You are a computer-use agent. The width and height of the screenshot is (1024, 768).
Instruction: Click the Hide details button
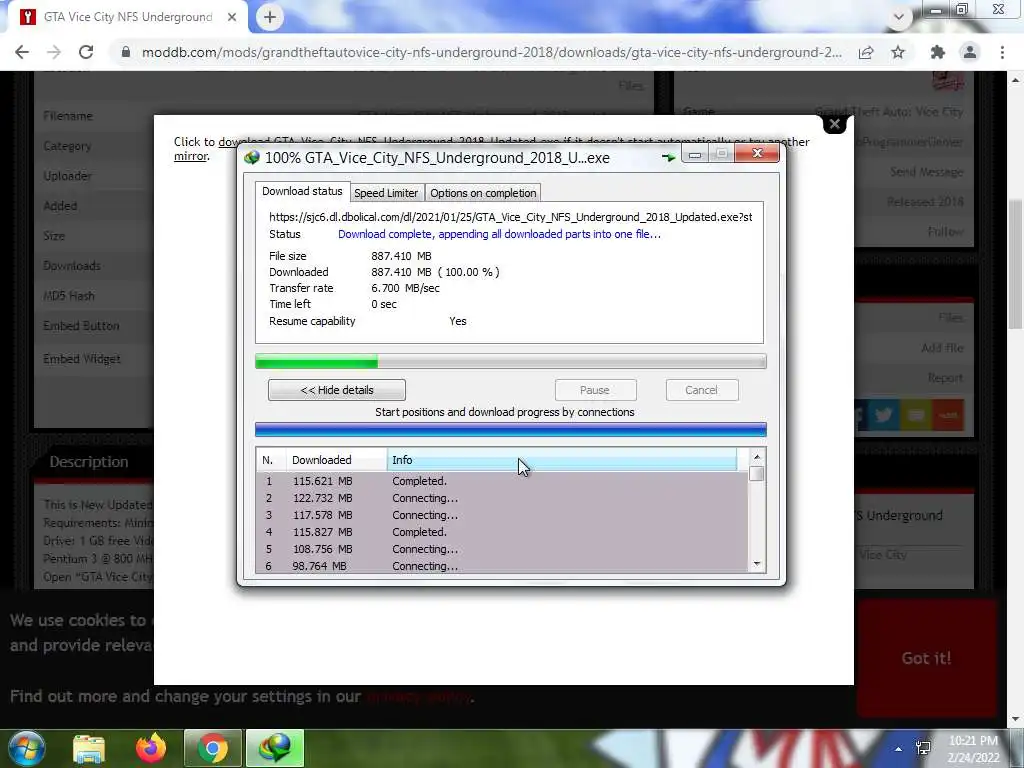pos(337,390)
